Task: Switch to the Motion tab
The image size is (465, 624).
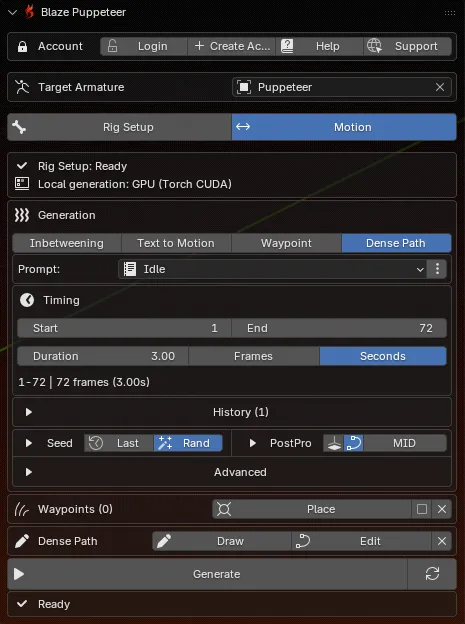Action: tap(344, 127)
